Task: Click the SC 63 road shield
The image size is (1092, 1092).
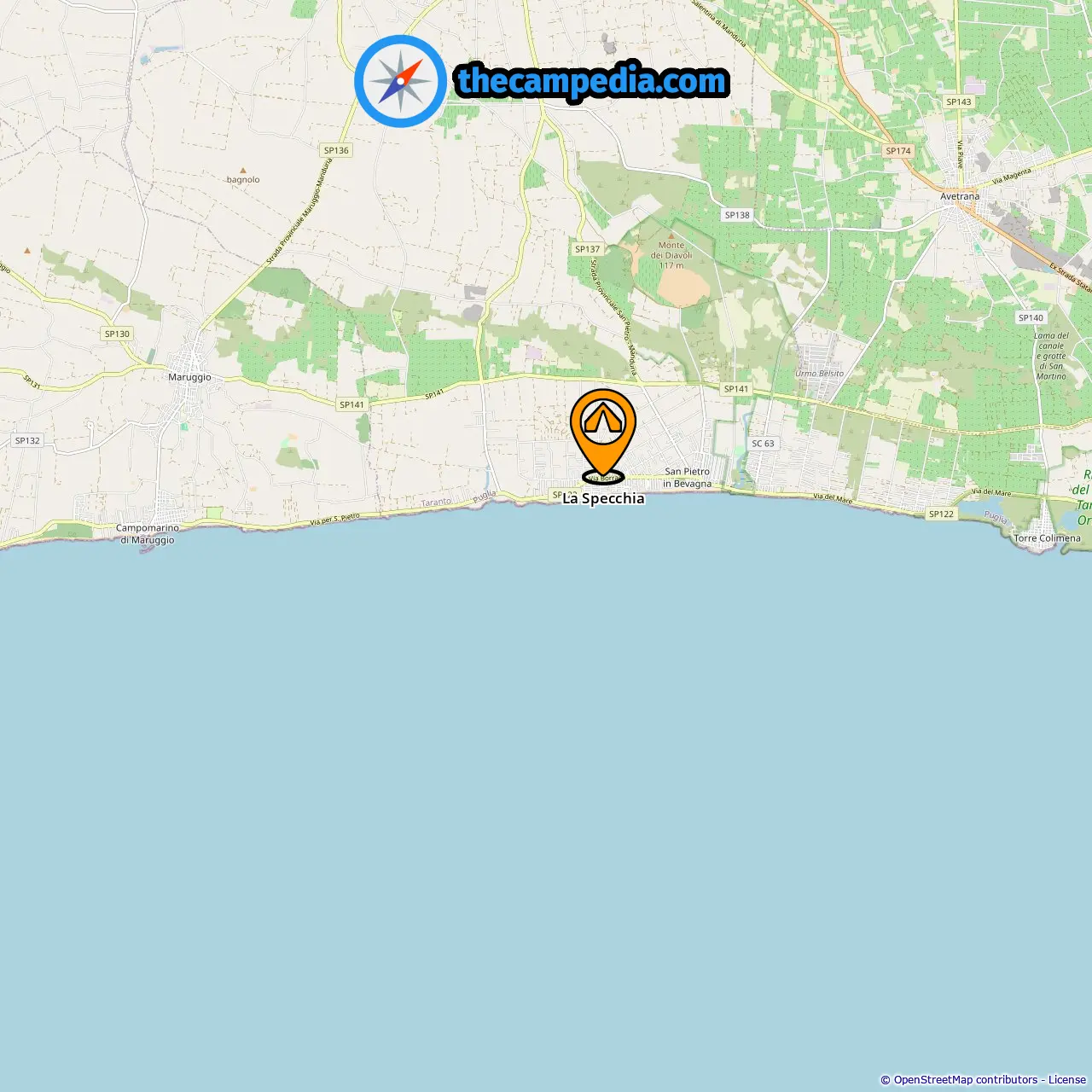Action: coord(764,444)
